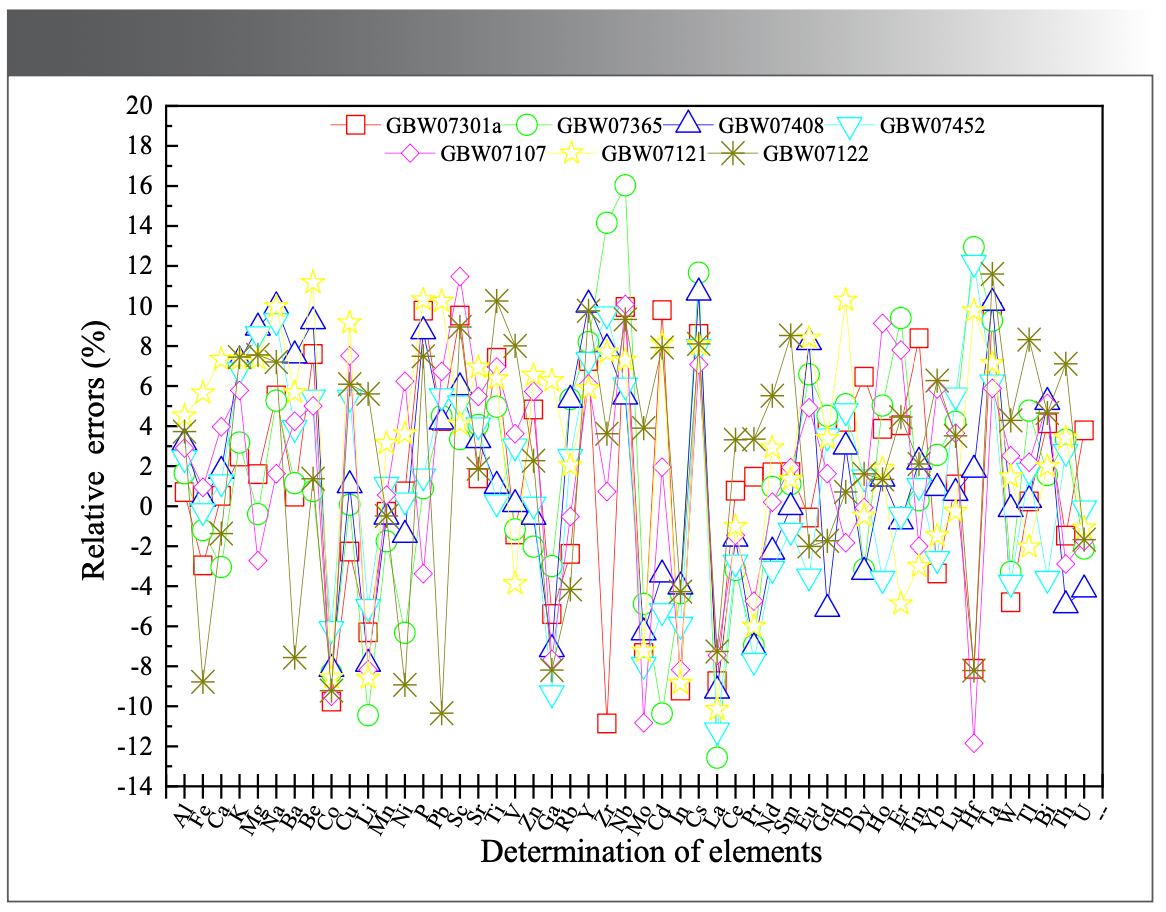Select the GBW07408 legend label

[770, 125]
